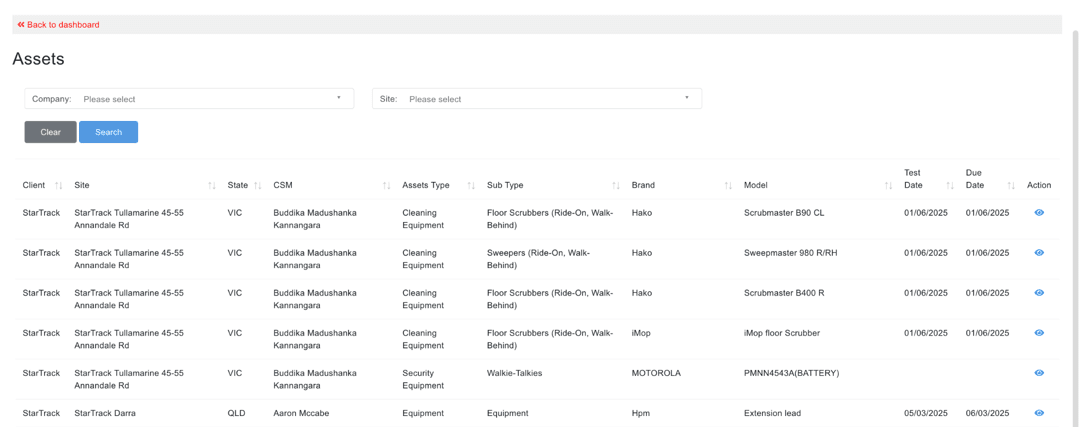The height and width of the screenshot is (427, 1081).
Task: View details of Sweepmaster 980 R/RH asset
Action: pos(1039,253)
